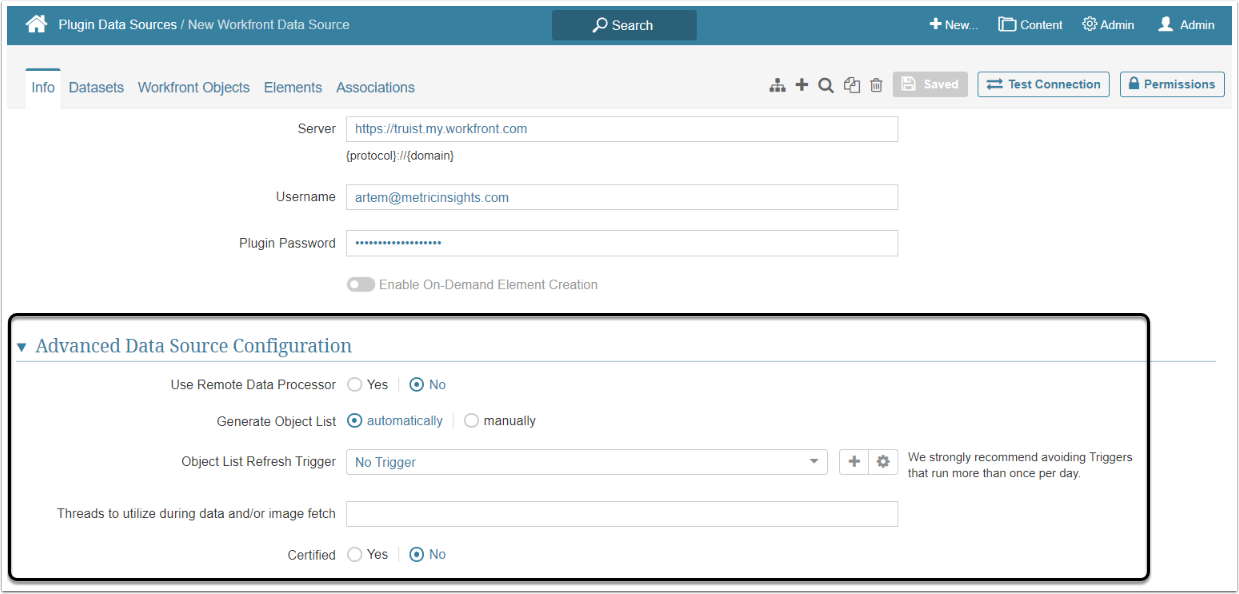Viewport: 1239px width, 594px height.
Task: Delete data source with the trash icon
Action: click(876, 86)
